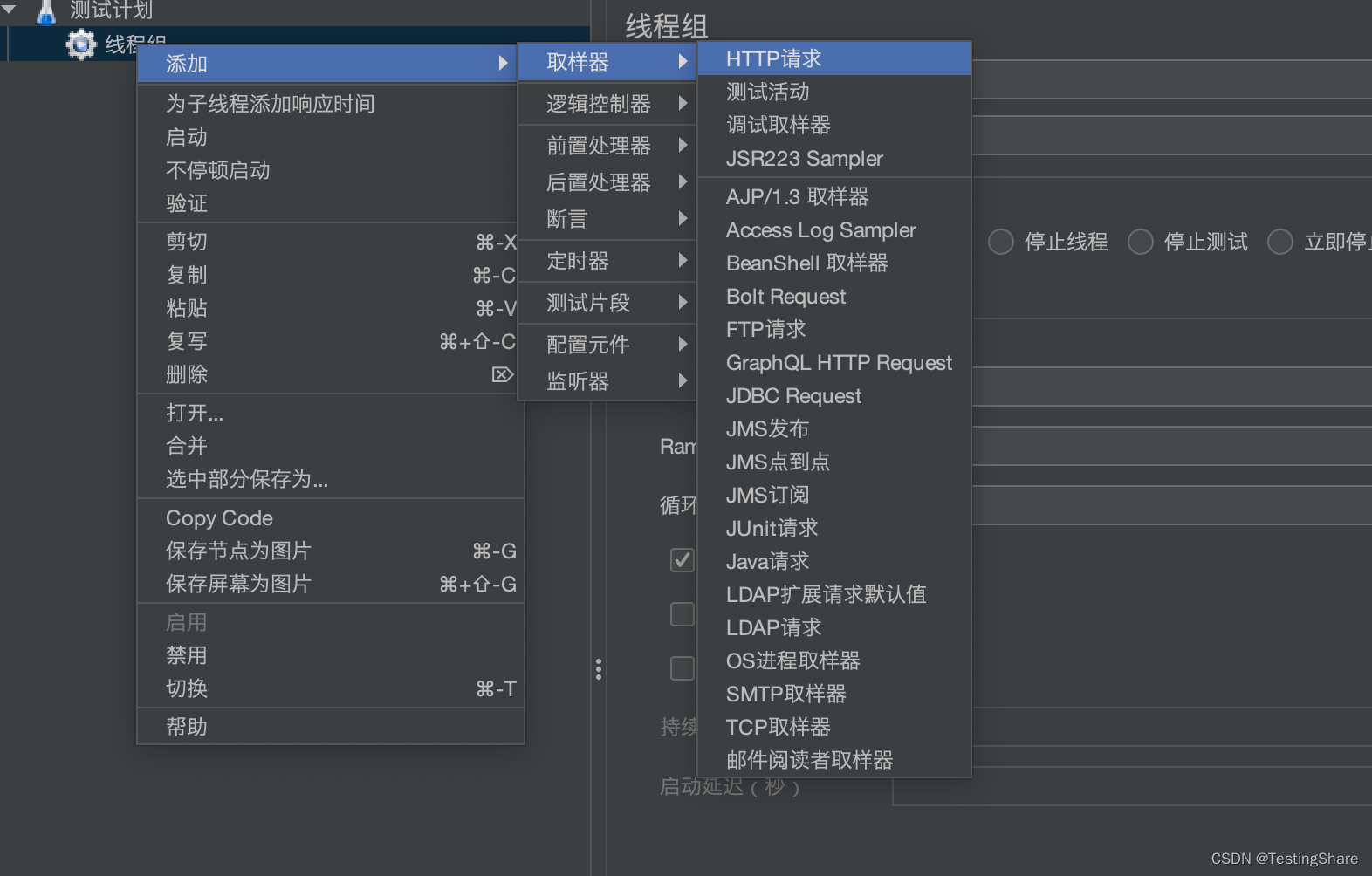Open the 添加 submenu
1372x876 pixels.
point(327,64)
